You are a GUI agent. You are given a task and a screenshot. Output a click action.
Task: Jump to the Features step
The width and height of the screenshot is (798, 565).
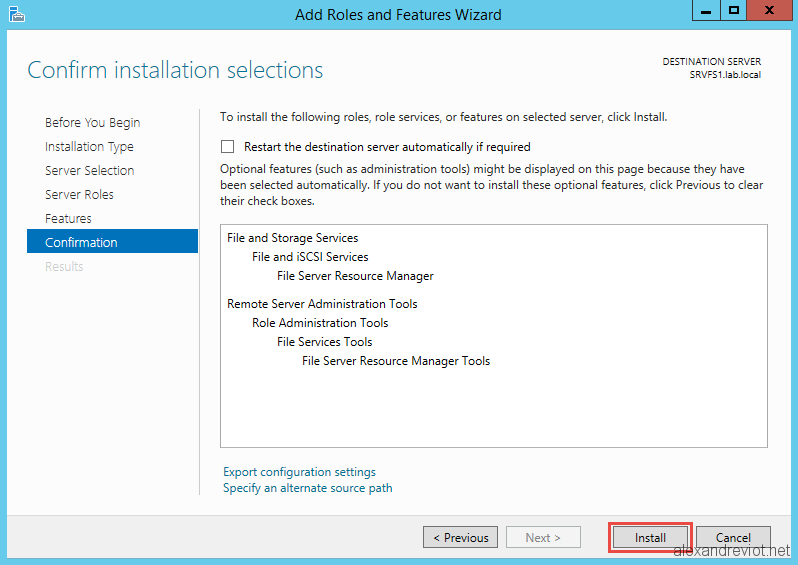click(x=68, y=218)
